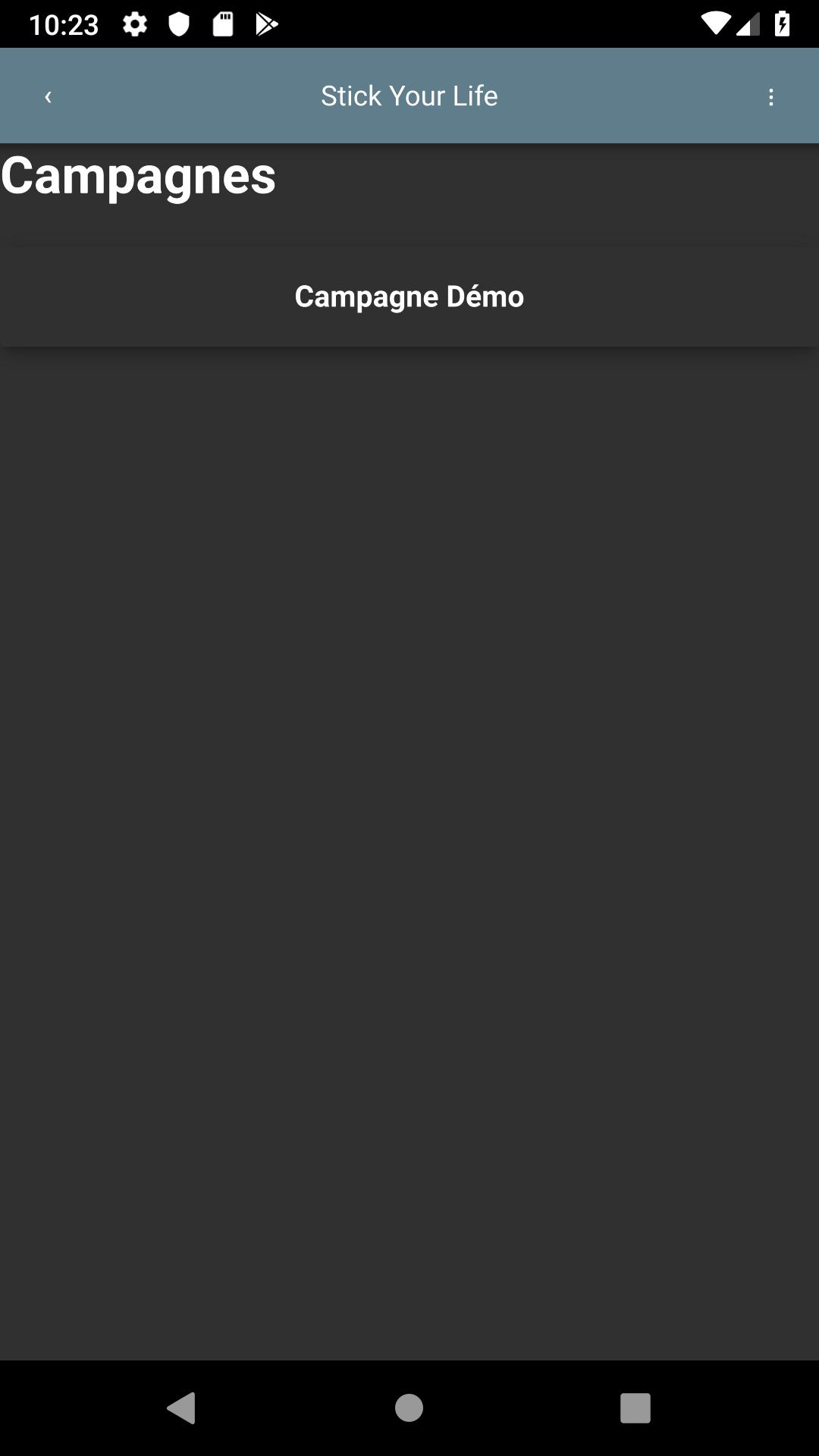Go back using the header chevron arrow
The height and width of the screenshot is (1456, 819).
tap(48, 96)
